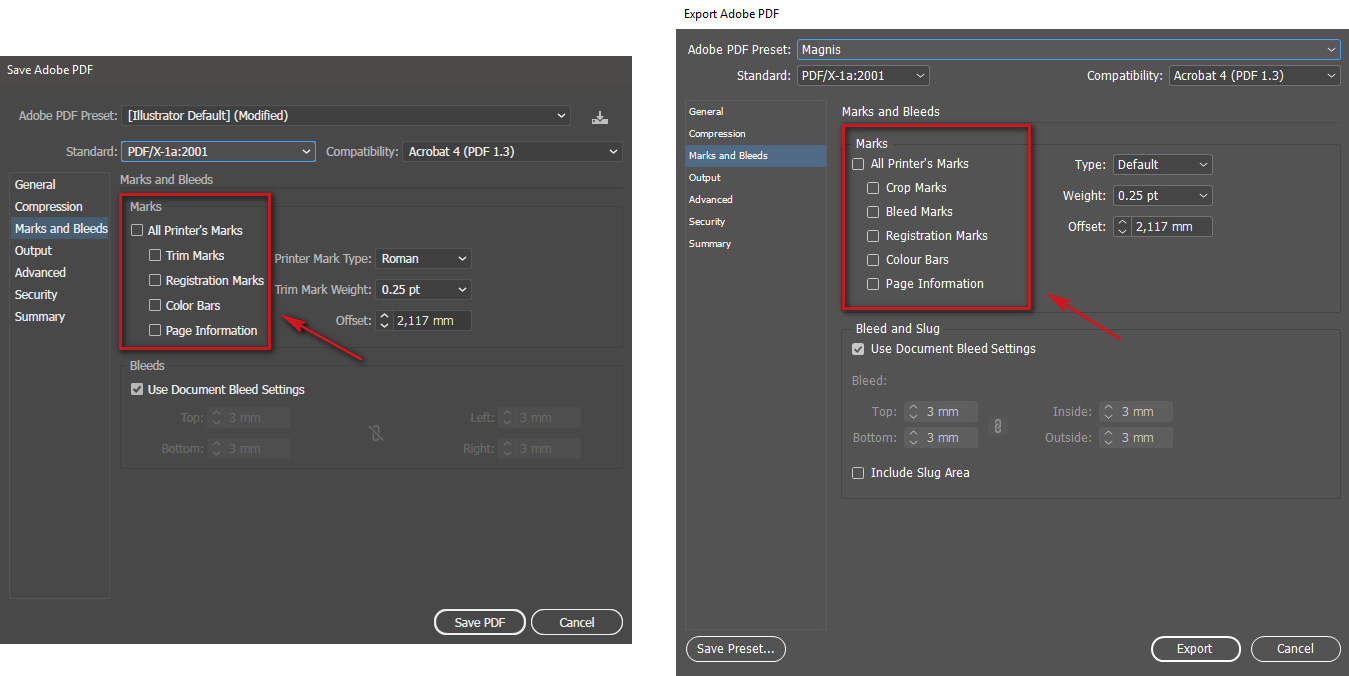The height and width of the screenshot is (676, 1349).
Task: Switch to the Compression section on the left
Action: pyautogui.click(x=47, y=206)
